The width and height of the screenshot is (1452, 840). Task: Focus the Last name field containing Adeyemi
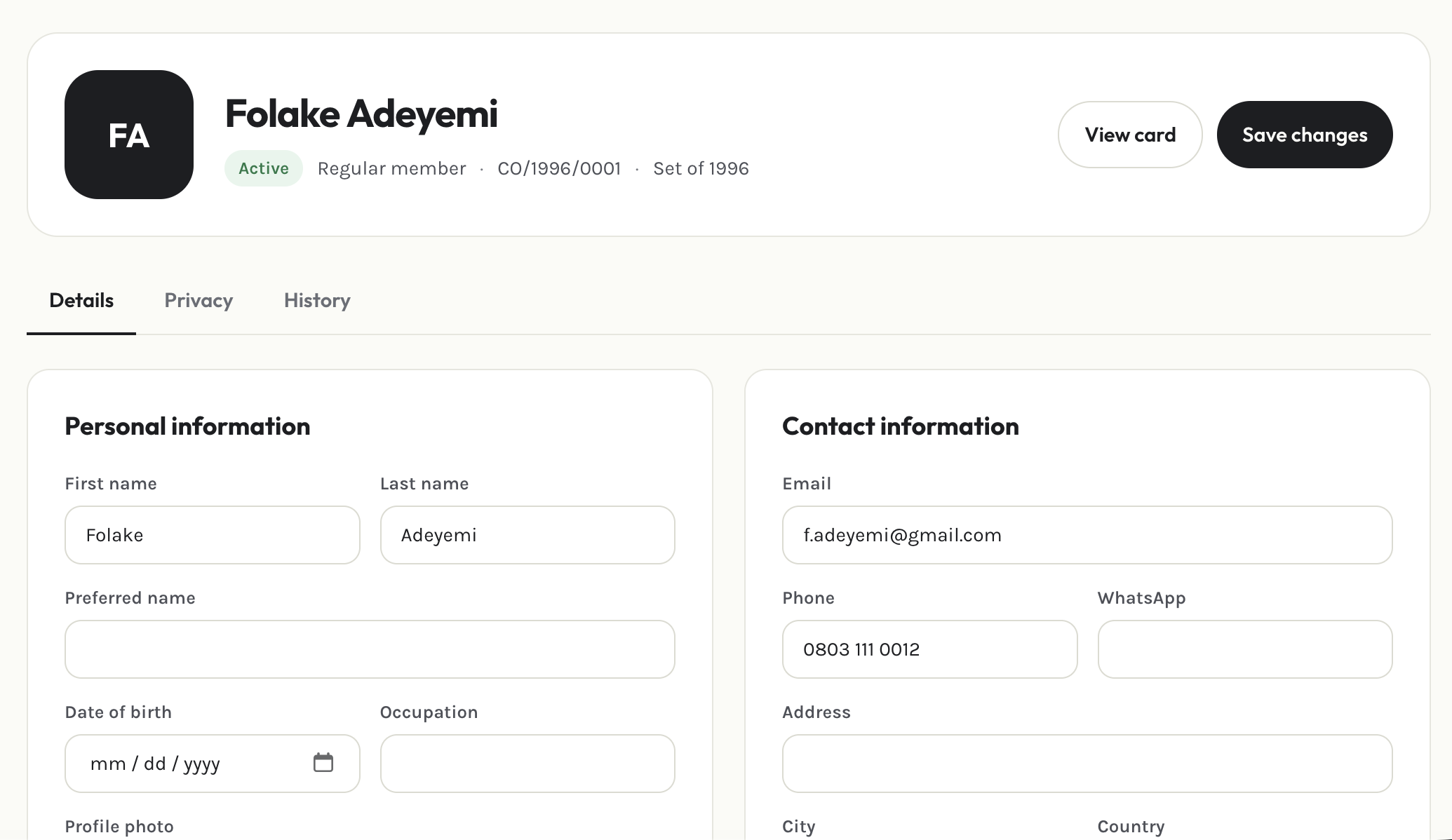[x=527, y=535]
